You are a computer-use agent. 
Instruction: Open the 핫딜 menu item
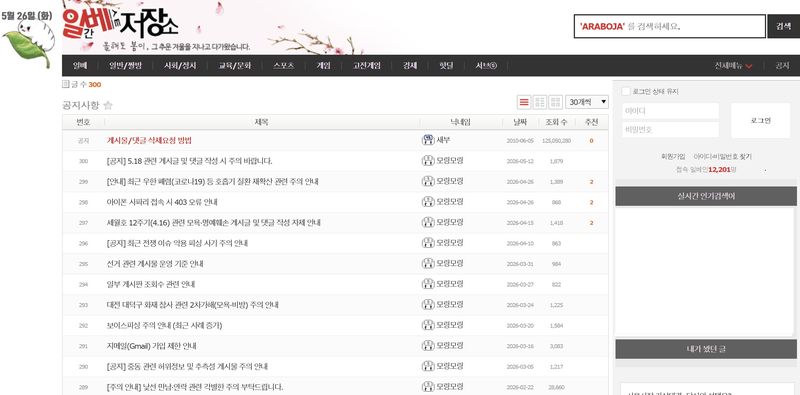pos(446,66)
